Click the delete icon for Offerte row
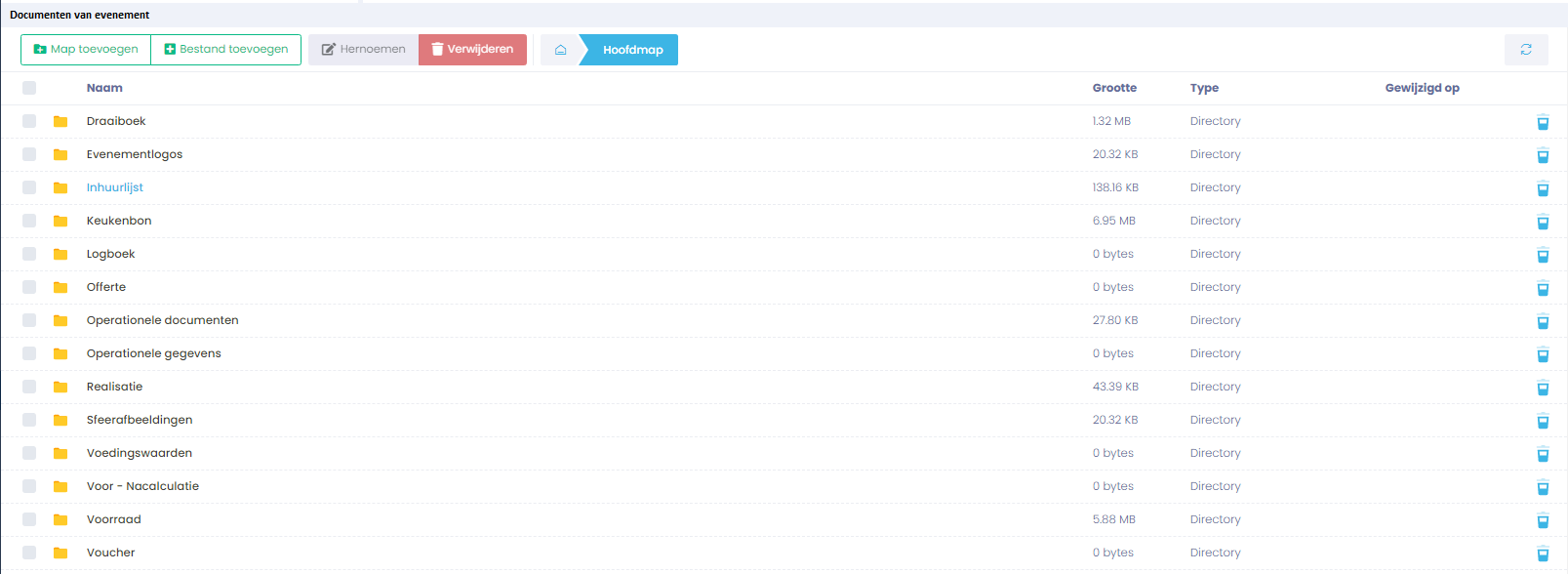Viewport: 1568px width, 574px height. 1543,288
